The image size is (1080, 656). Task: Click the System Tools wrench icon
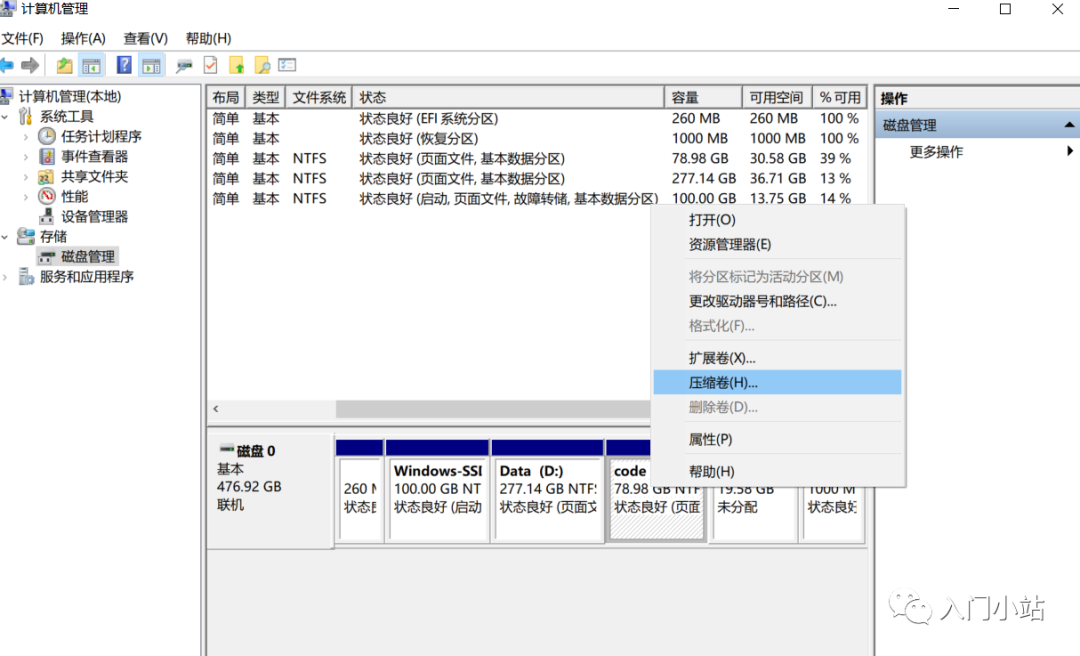(25, 116)
